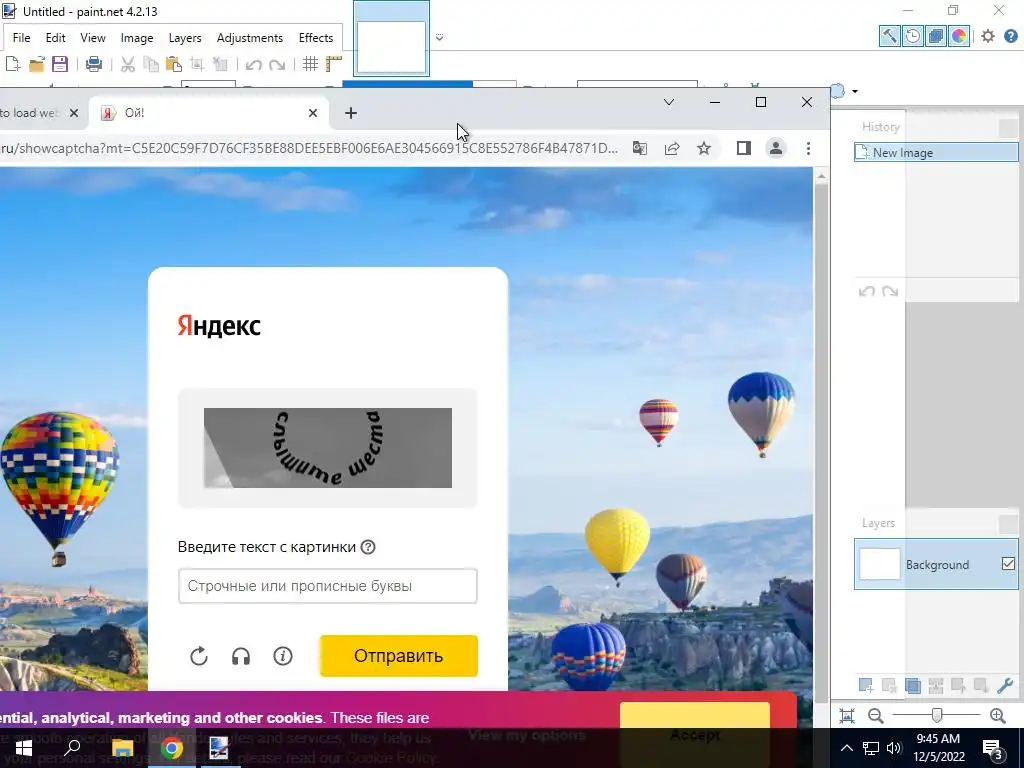1024x768 pixels.
Task: Bookmark the page with the star icon
Action: pyautogui.click(x=703, y=148)
